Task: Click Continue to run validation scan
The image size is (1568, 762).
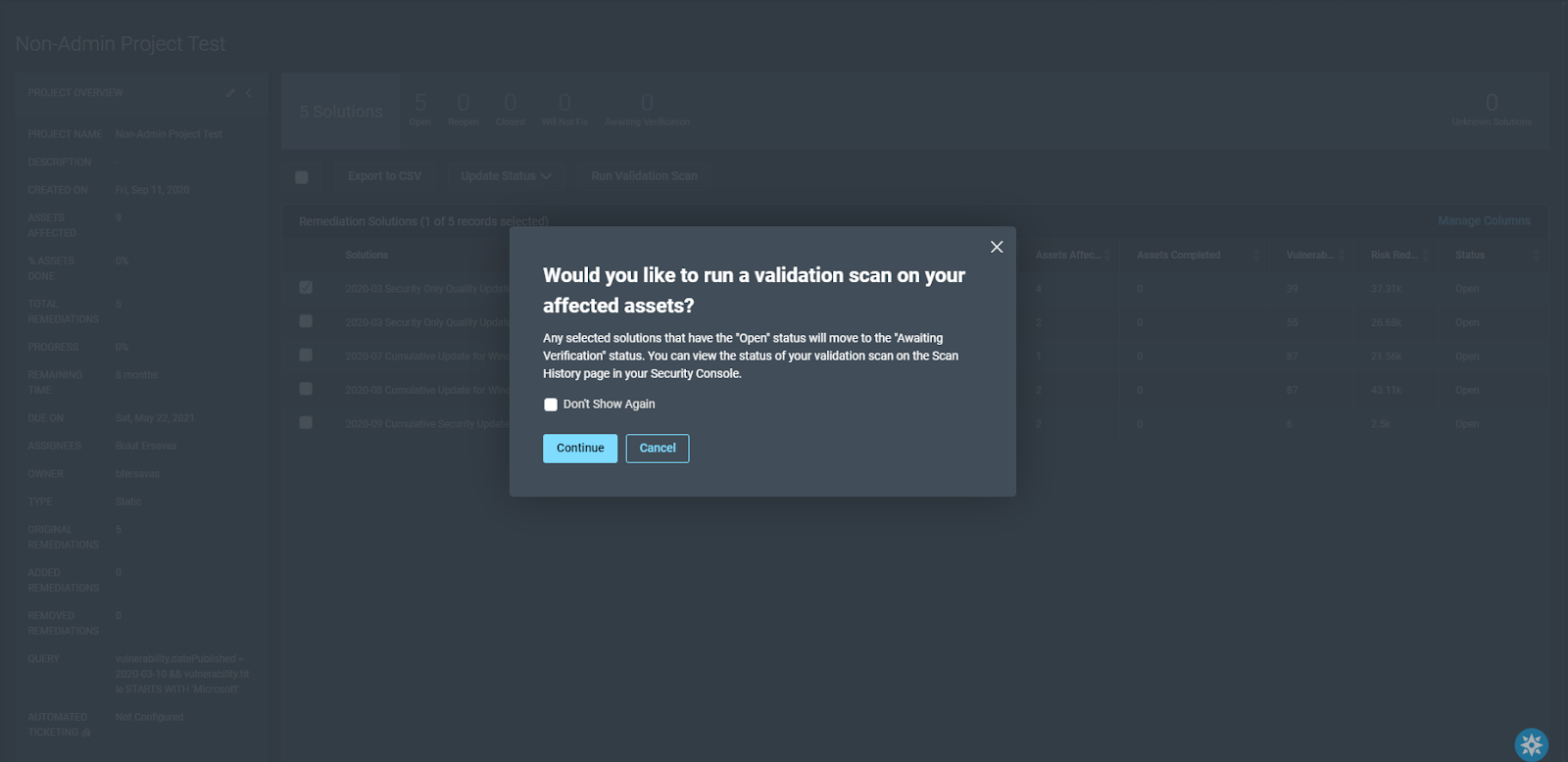Action: (580, 449)
